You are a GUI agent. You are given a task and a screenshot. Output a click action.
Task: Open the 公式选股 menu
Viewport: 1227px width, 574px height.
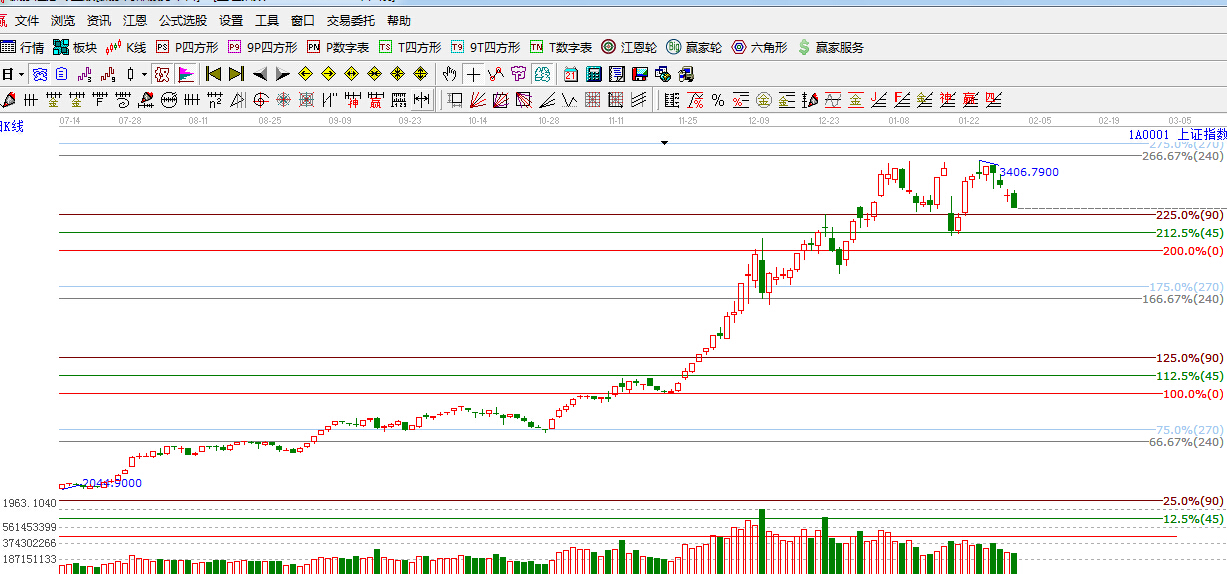pos(183,20)
